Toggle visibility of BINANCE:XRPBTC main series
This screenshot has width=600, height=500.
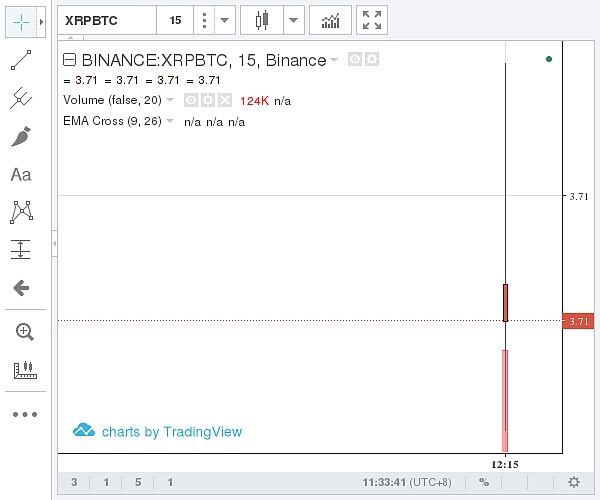click(x=354, y=60)
